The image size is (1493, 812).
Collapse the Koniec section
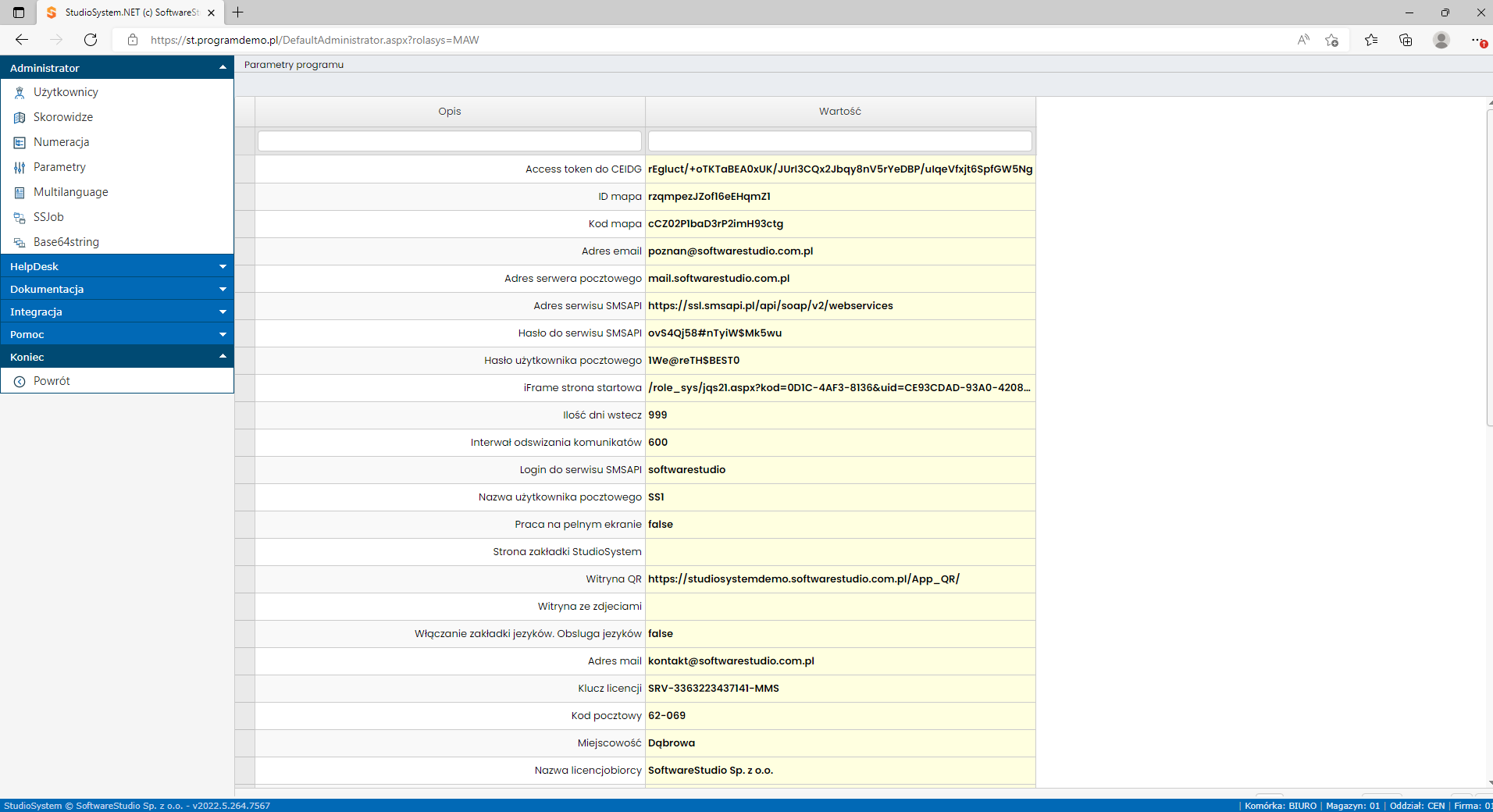pos(223,357)
